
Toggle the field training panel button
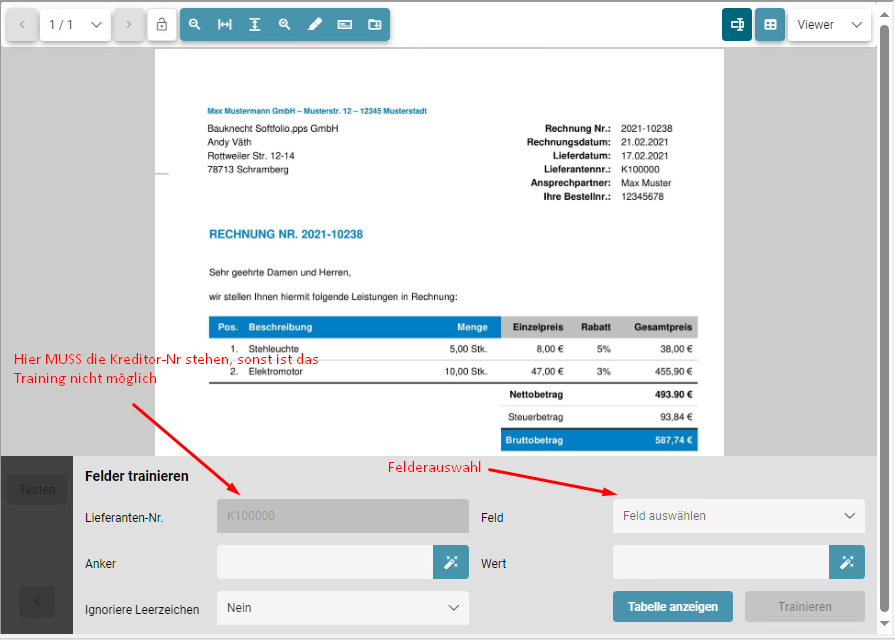[737, 25]
